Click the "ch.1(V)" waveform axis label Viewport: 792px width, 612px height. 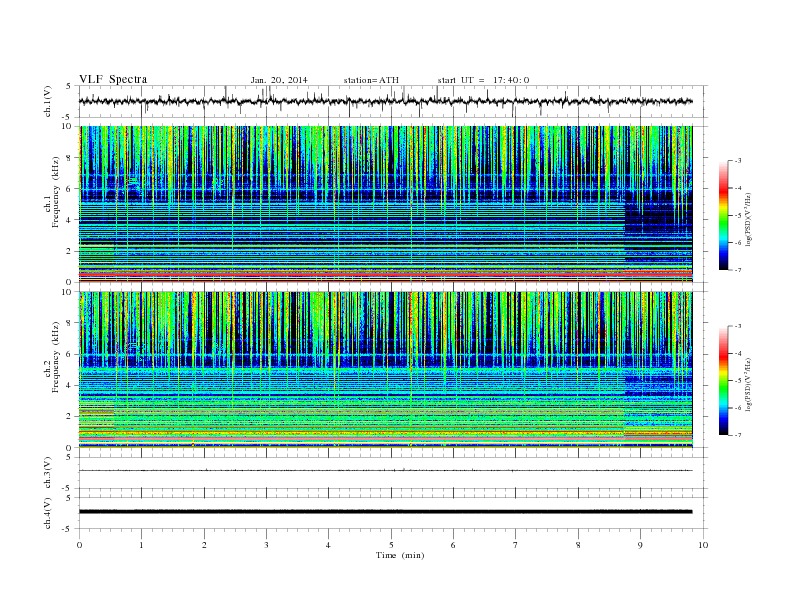[48, 101]
